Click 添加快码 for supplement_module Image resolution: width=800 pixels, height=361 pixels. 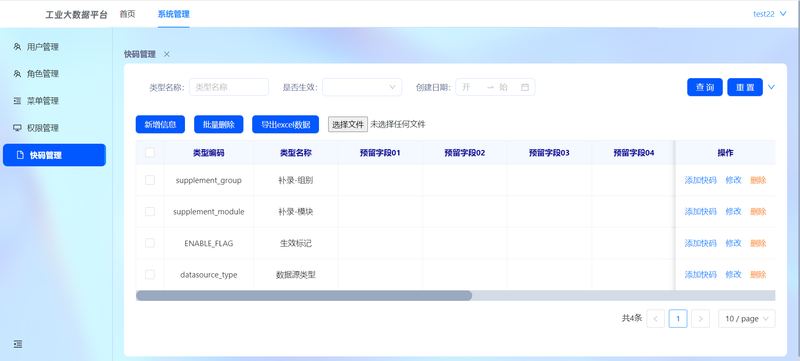pyautogui.click(x=701, y=212)
